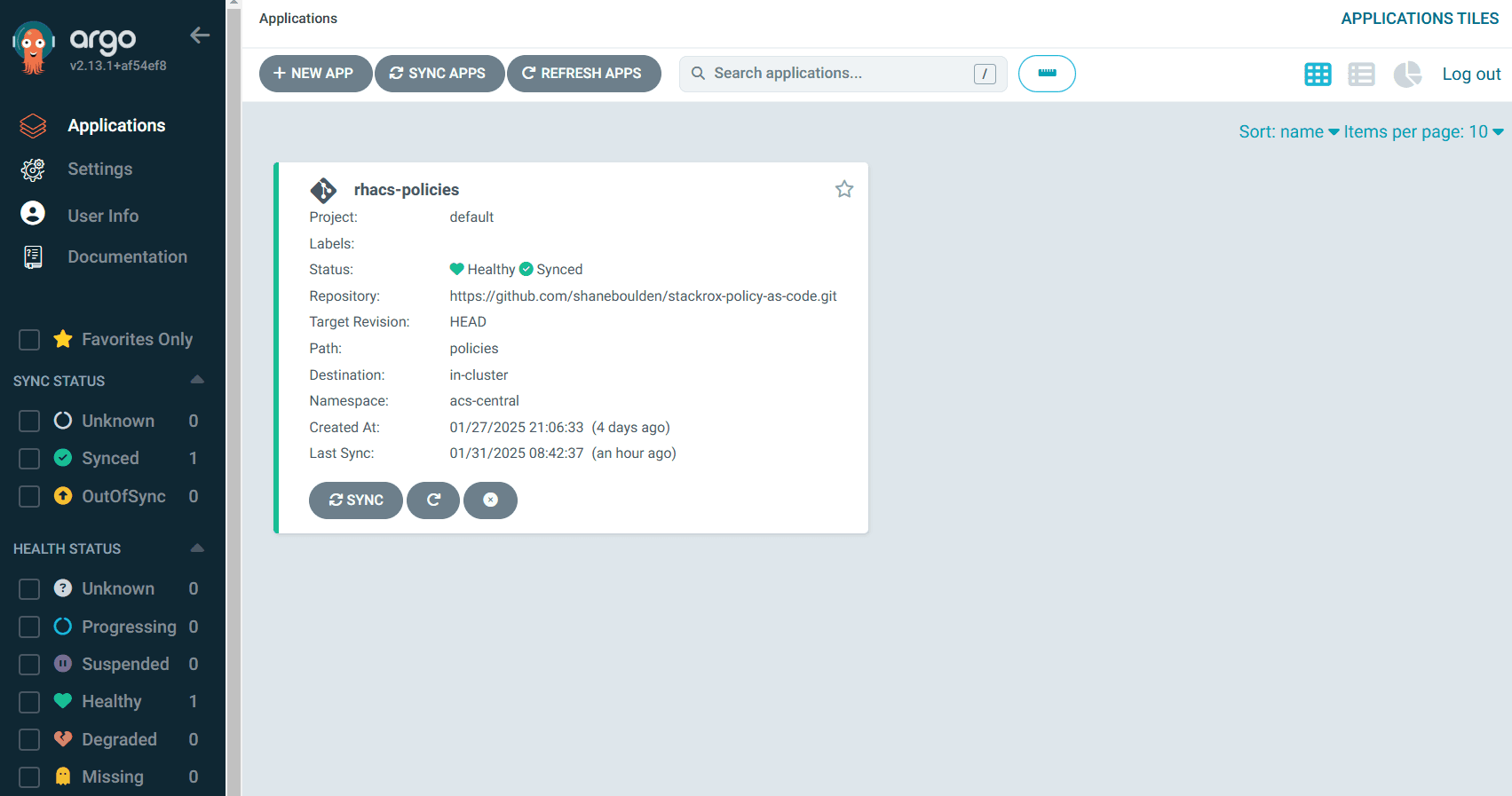
Task: Refresh the rhacs-policies app tile
Action: pyautogui.click(x=433, y=500)
